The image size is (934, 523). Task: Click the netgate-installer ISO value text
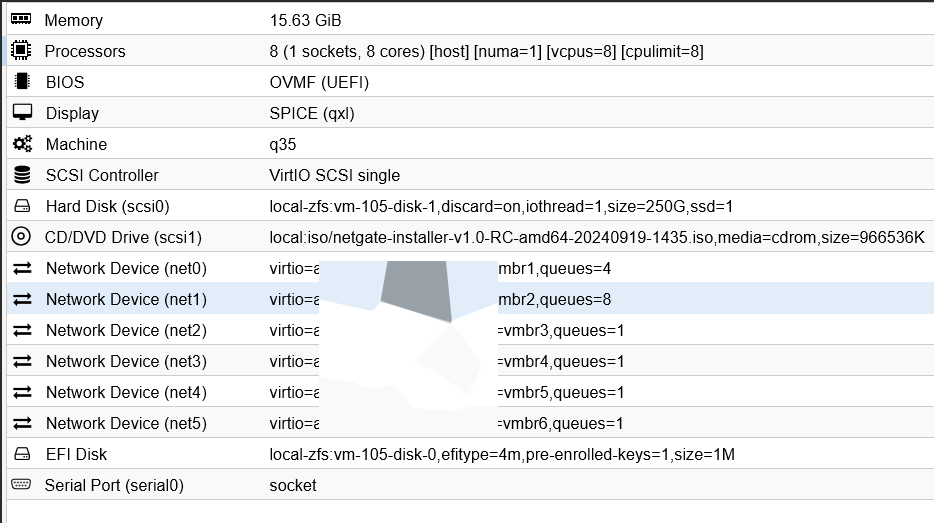point(596,237)
